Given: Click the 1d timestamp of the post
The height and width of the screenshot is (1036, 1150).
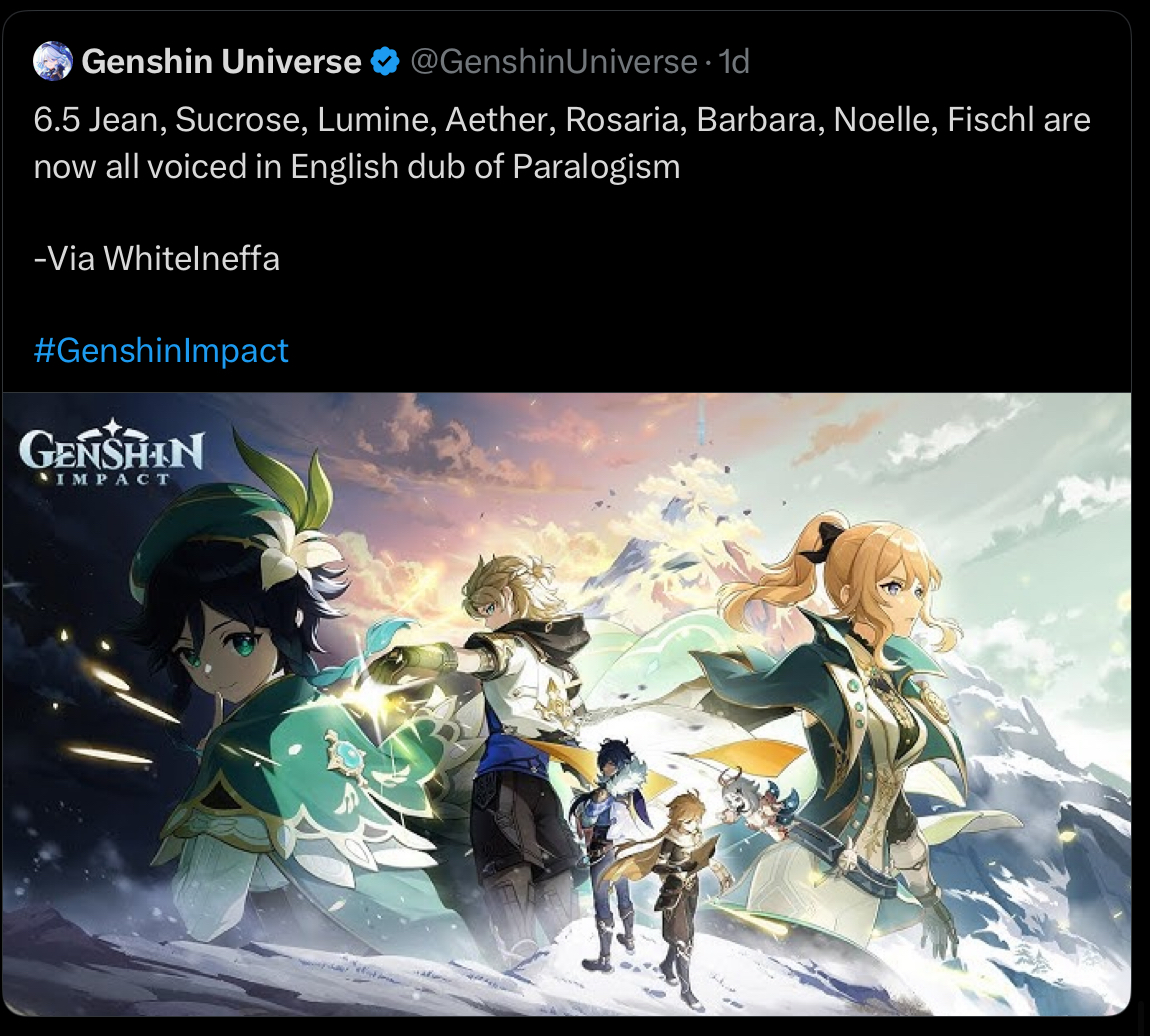Looking at the screenshot, I should click(x=734, y=62).
